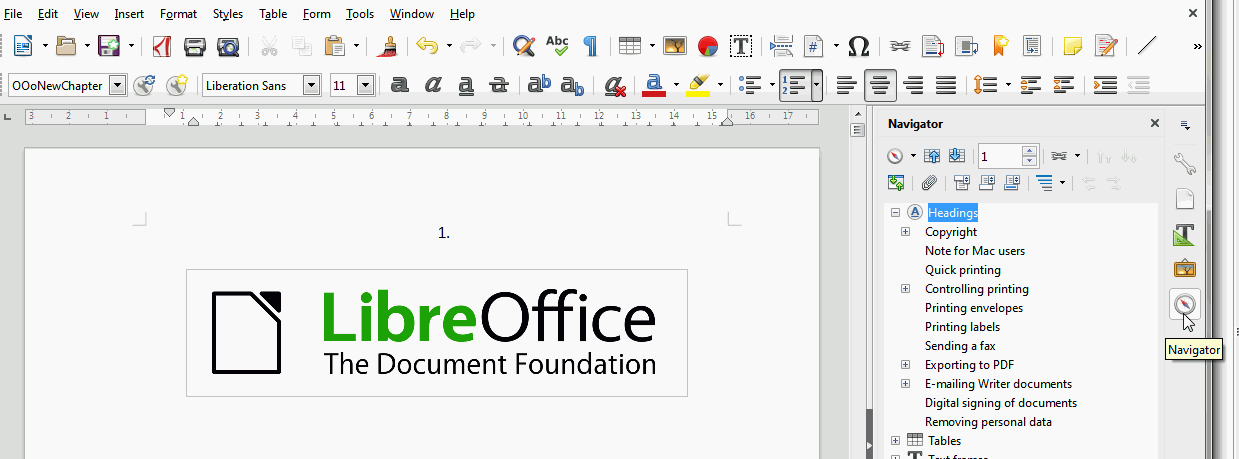This screenshot has height=459, width=1239.
Task: Open the Styles menu
Action: click(228, 14)
